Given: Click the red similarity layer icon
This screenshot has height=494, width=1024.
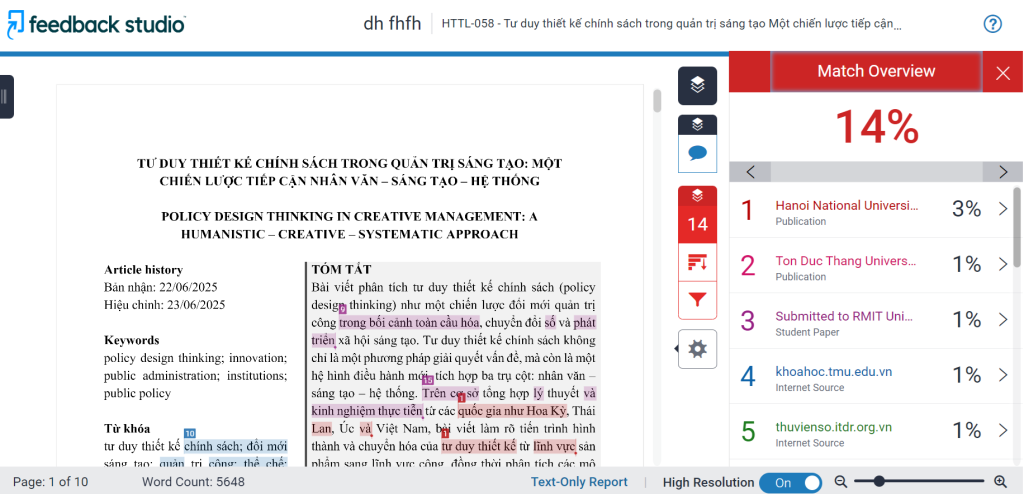Looking at the screenshot, I should tap(697, 195).
